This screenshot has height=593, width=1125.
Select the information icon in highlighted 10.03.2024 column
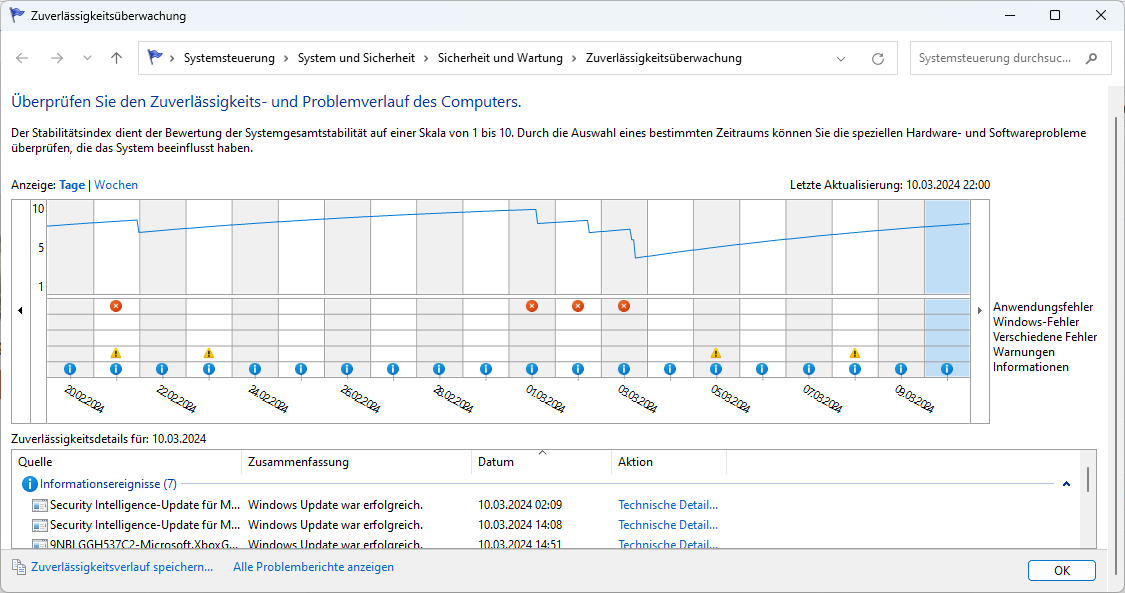click(x=947, y=369)
